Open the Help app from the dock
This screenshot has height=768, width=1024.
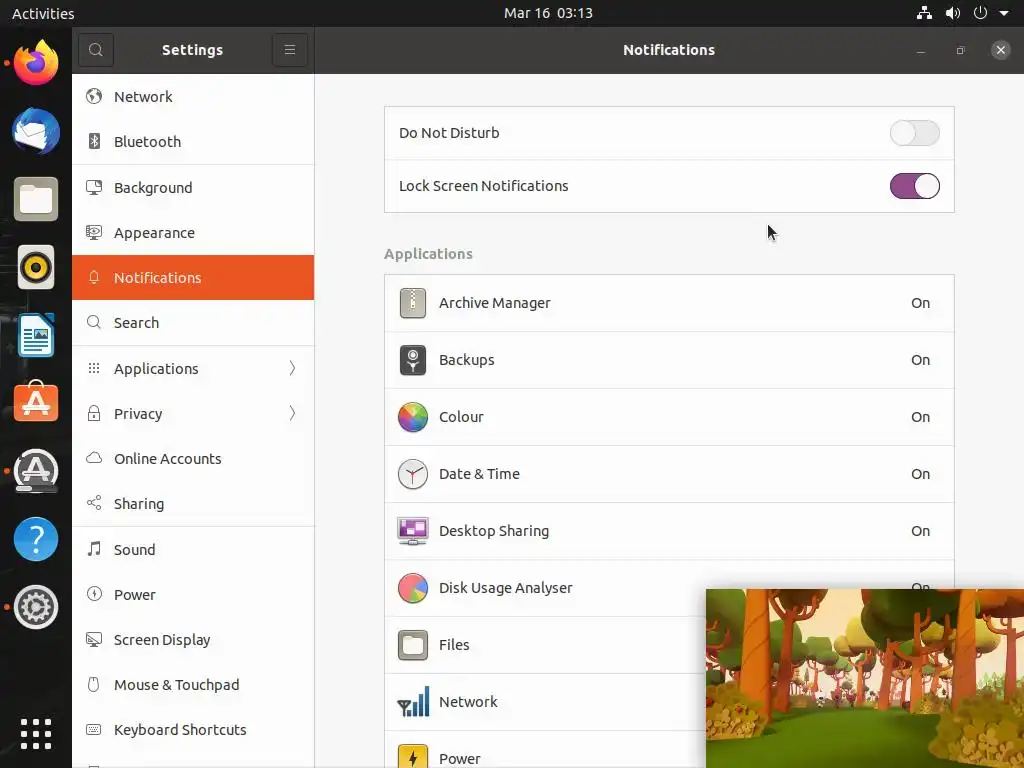[36, 539]
